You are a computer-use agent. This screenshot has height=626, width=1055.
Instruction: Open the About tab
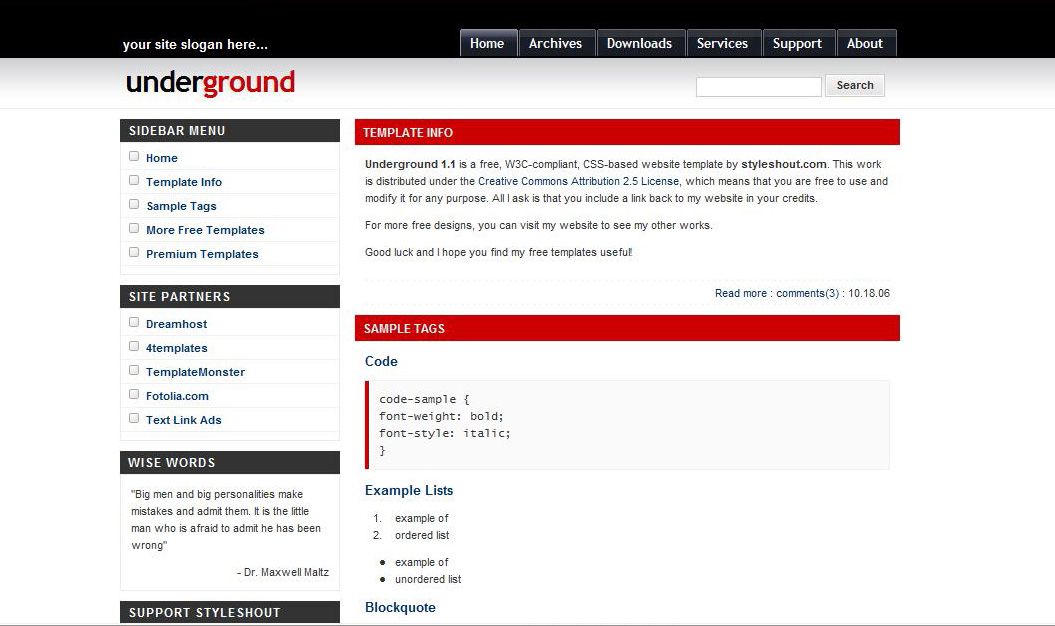[865, 43]
